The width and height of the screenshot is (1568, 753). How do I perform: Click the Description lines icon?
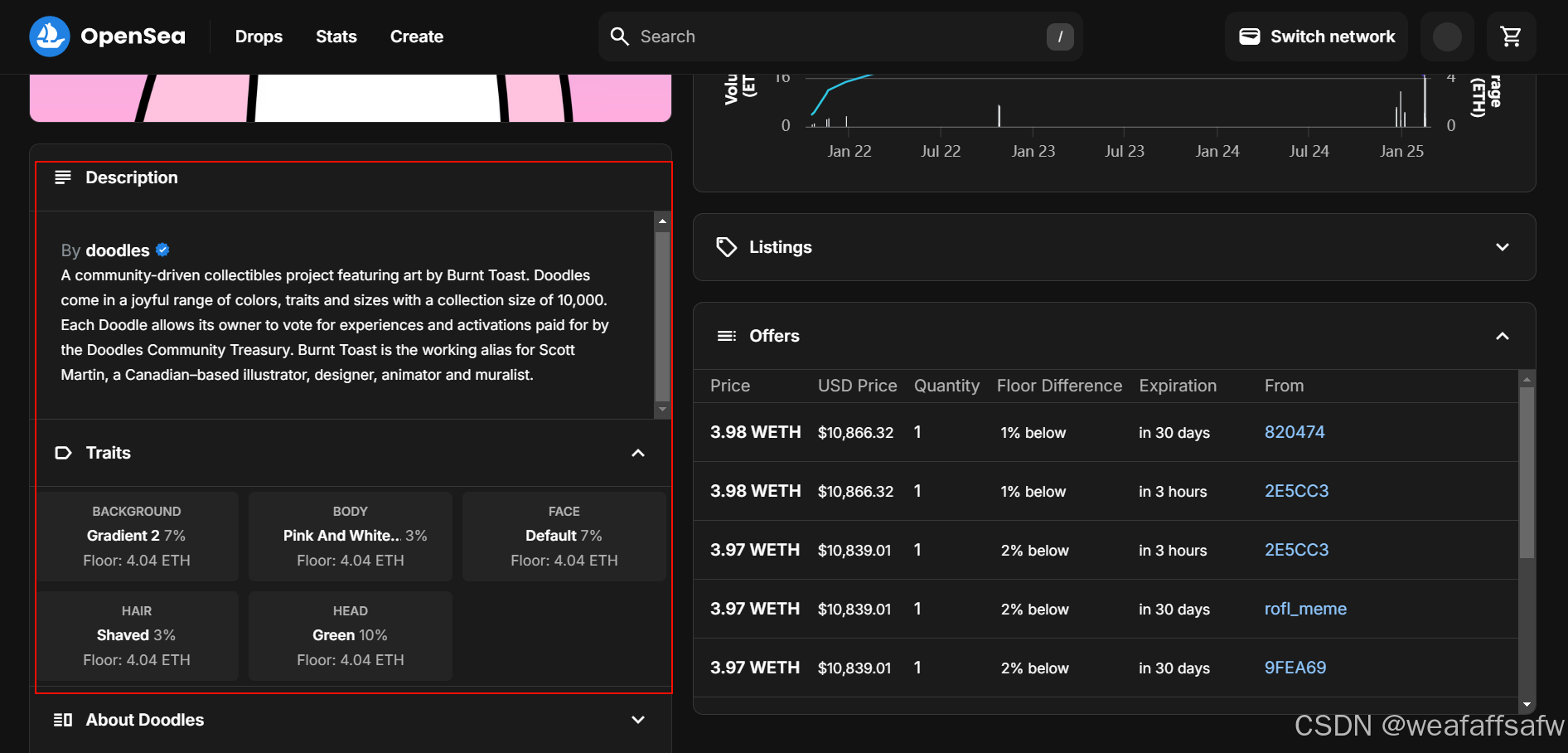[63, 177]
